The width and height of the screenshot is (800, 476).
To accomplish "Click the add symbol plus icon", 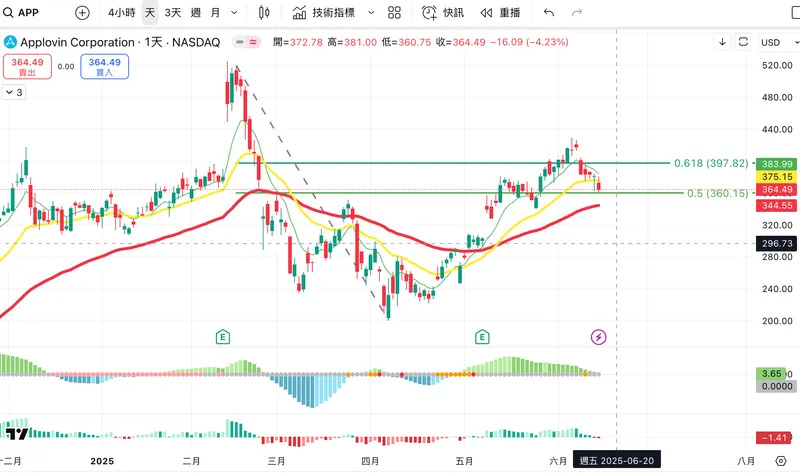I will (x=82, y=13).
